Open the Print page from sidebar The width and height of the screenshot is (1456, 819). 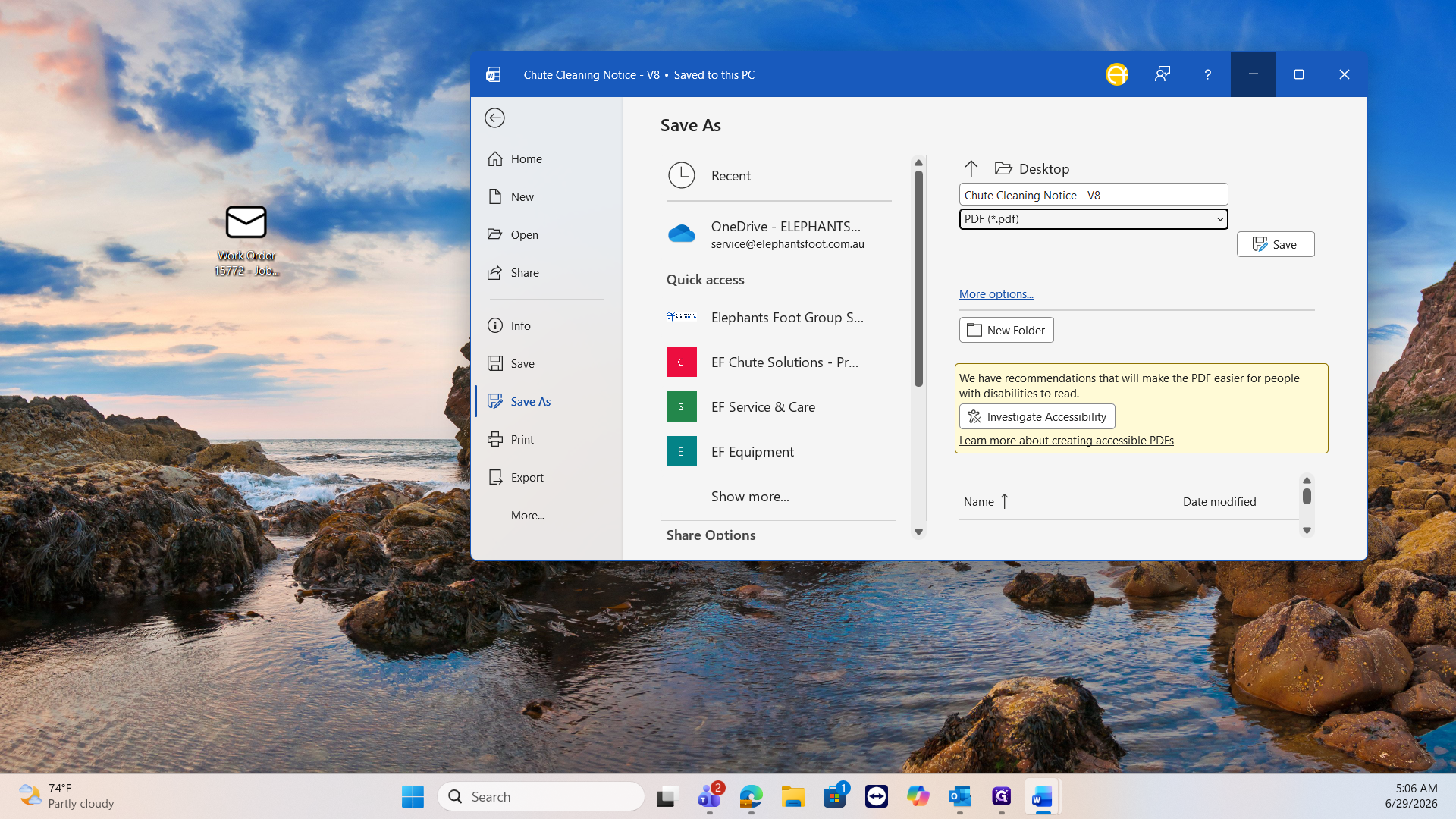pyautogui.click(x=546, y=439)
